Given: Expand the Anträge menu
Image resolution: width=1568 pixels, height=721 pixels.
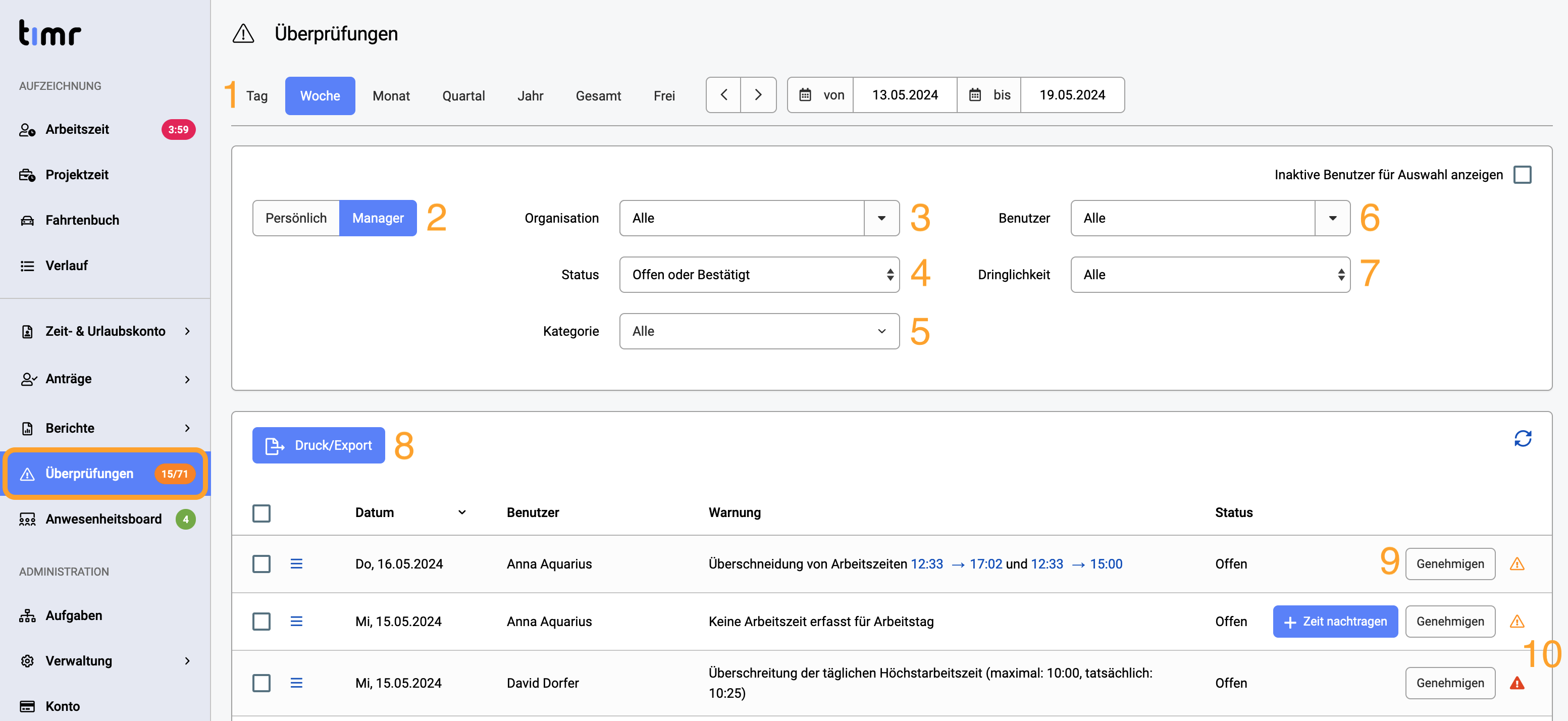Looking at the screenshot, I should click(x=106, y=379).
